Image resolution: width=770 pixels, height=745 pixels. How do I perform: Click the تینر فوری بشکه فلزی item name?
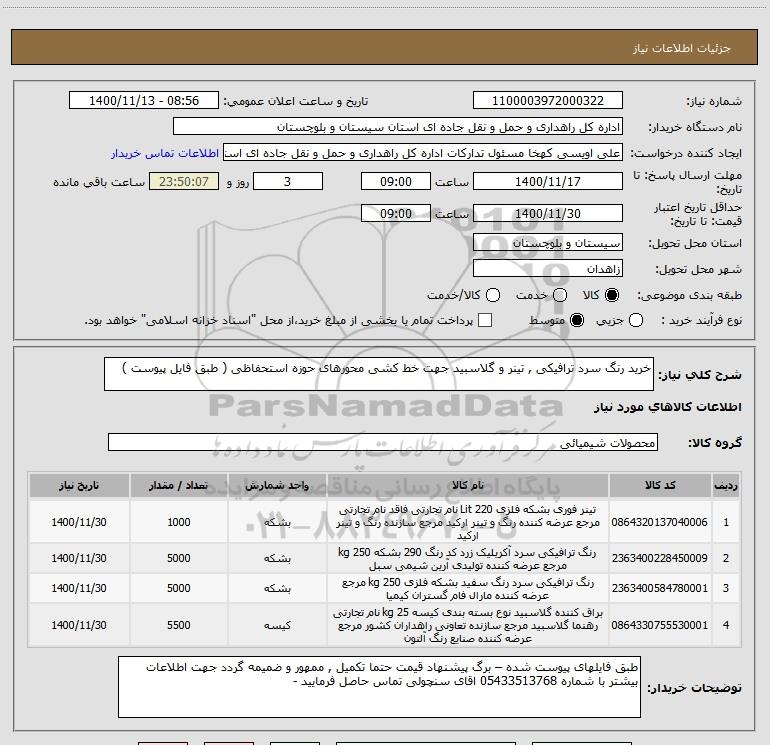coord(468,522)
